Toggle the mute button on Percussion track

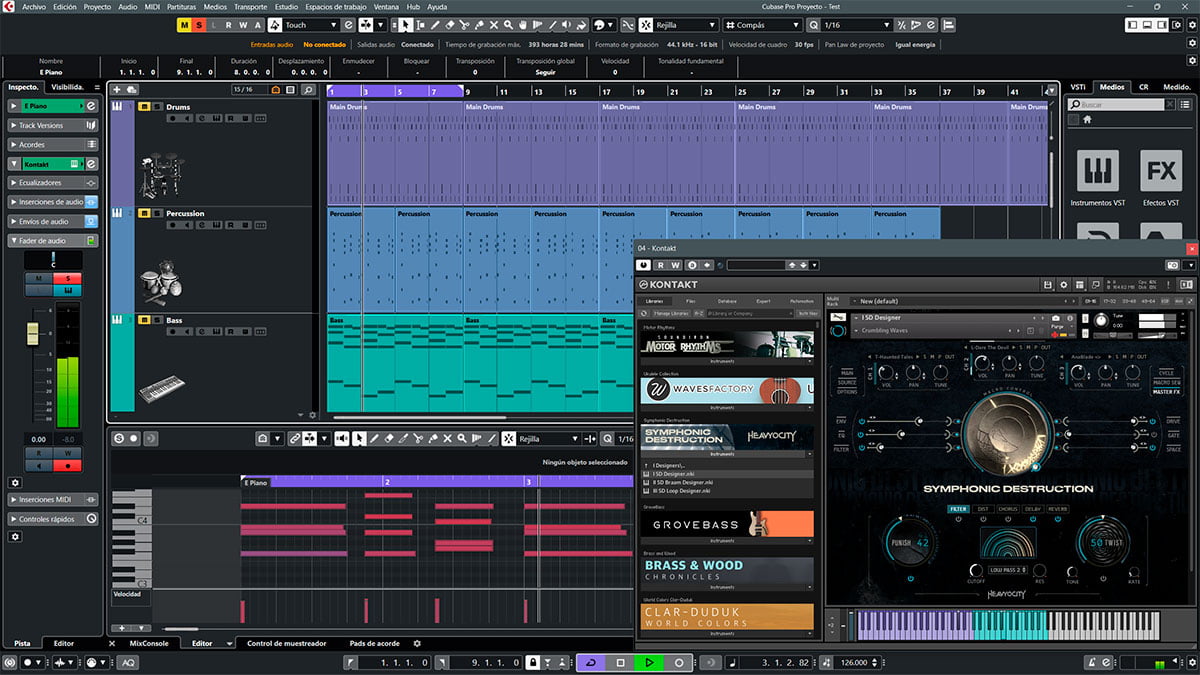pyautogui.click(x=144, y=213)
